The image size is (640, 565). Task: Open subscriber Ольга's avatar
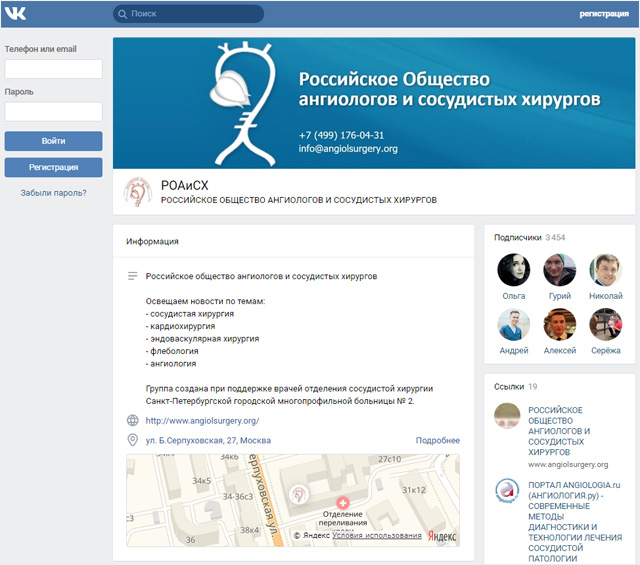click(513, 269)
